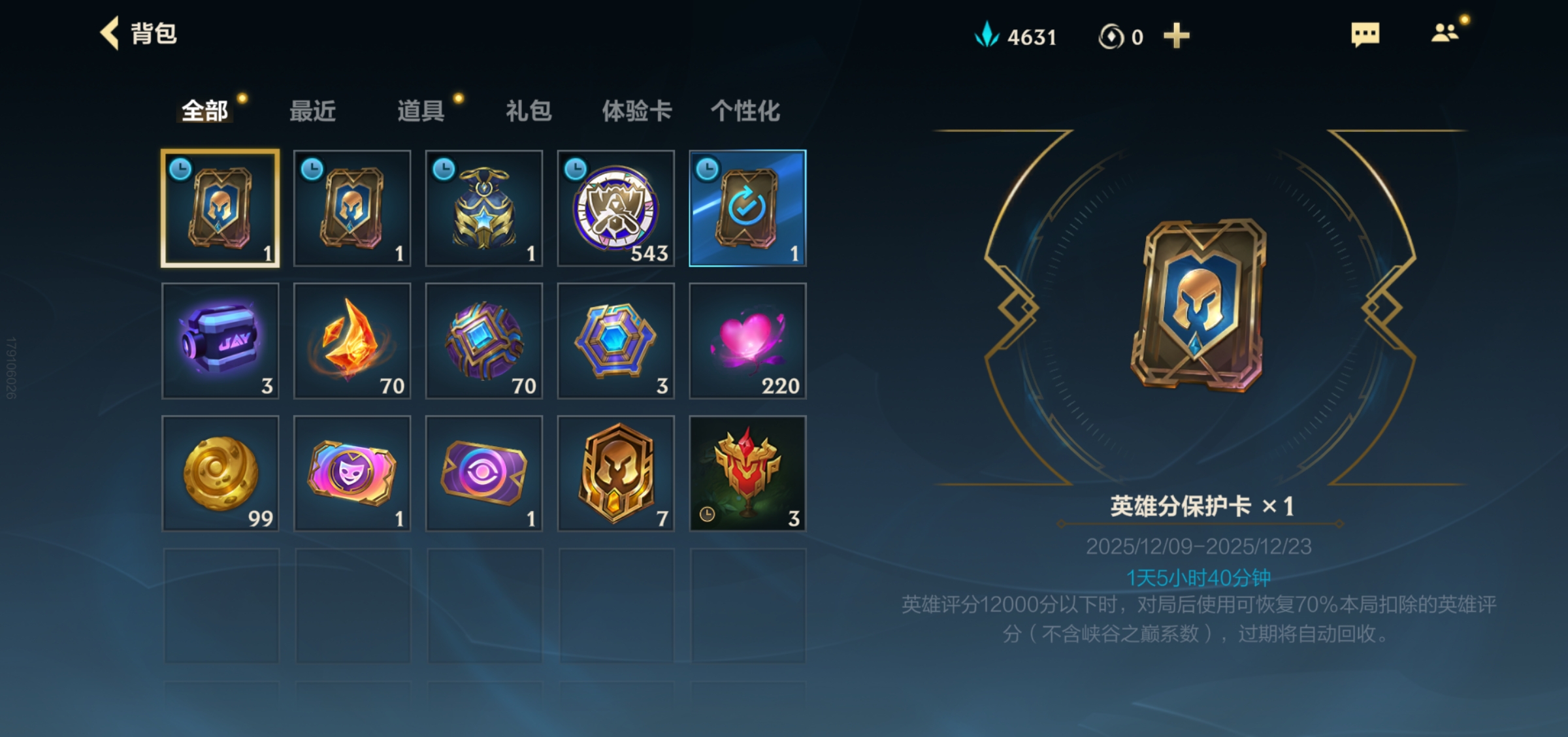Select the pink heart item with 220
The image size is (1568, 737).
point(747,340)
